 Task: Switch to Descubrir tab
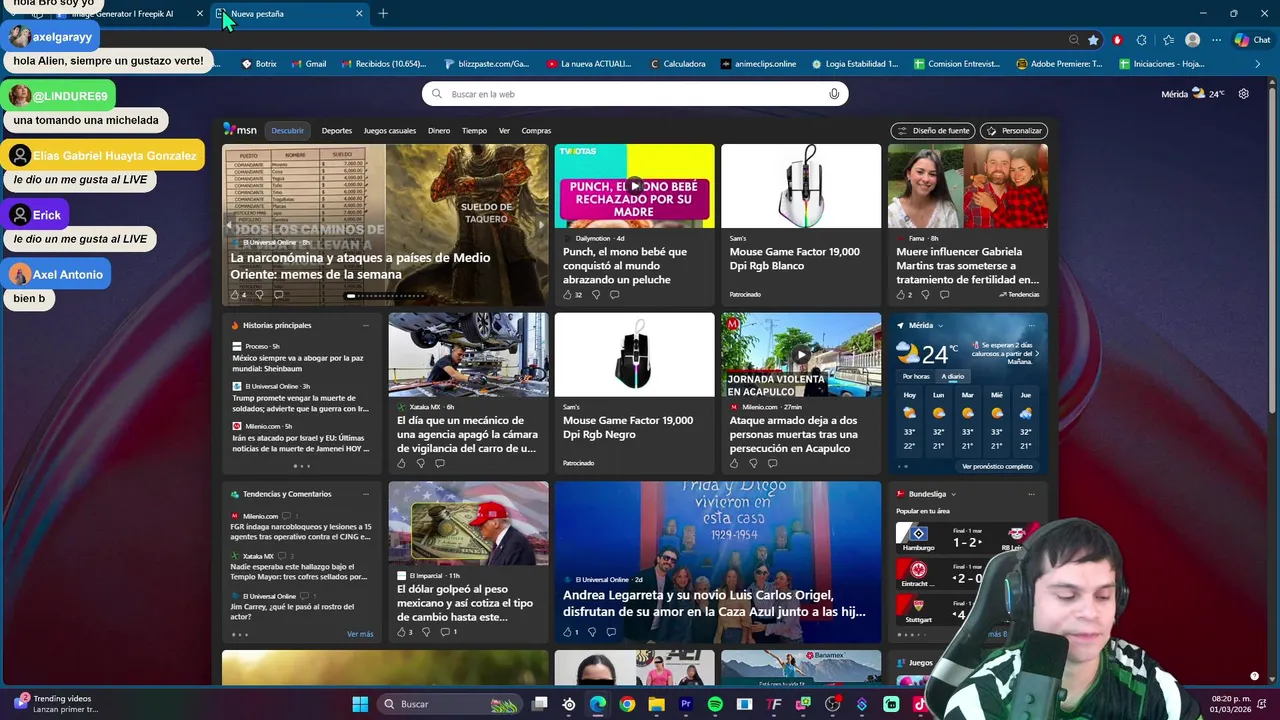[x=287, y=130]
